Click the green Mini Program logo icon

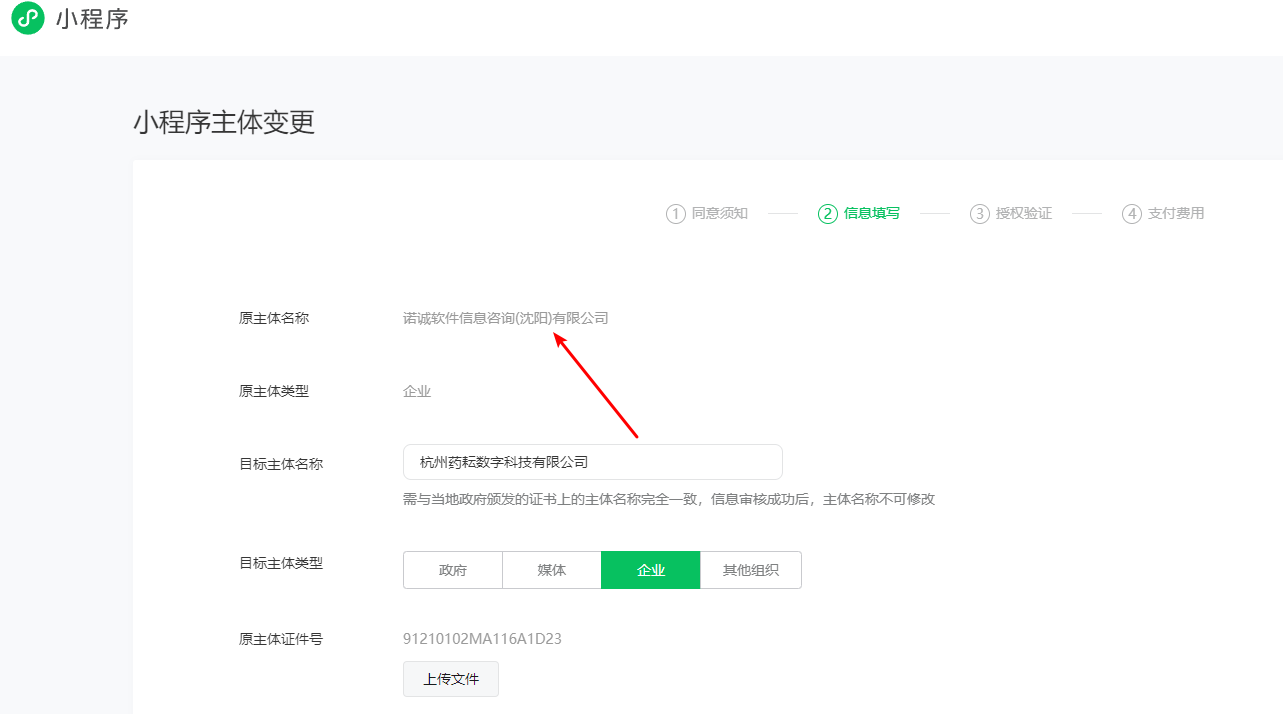27,18
